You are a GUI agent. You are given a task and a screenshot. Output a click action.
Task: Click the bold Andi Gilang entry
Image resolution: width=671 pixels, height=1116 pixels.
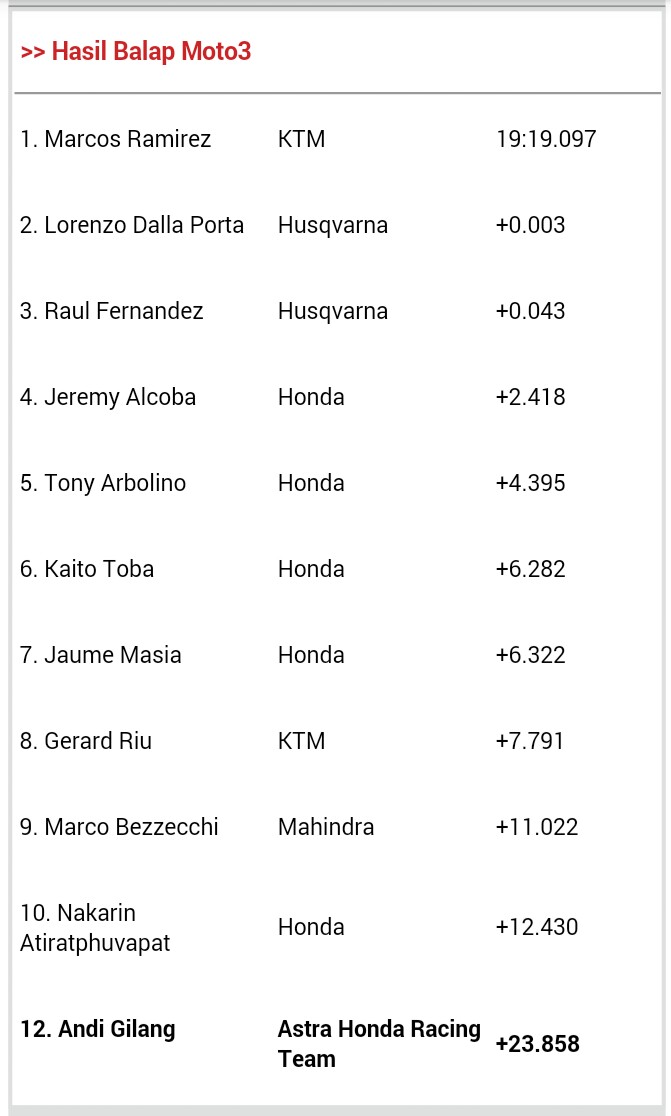pyautogui.click(x=98, y=1029)
